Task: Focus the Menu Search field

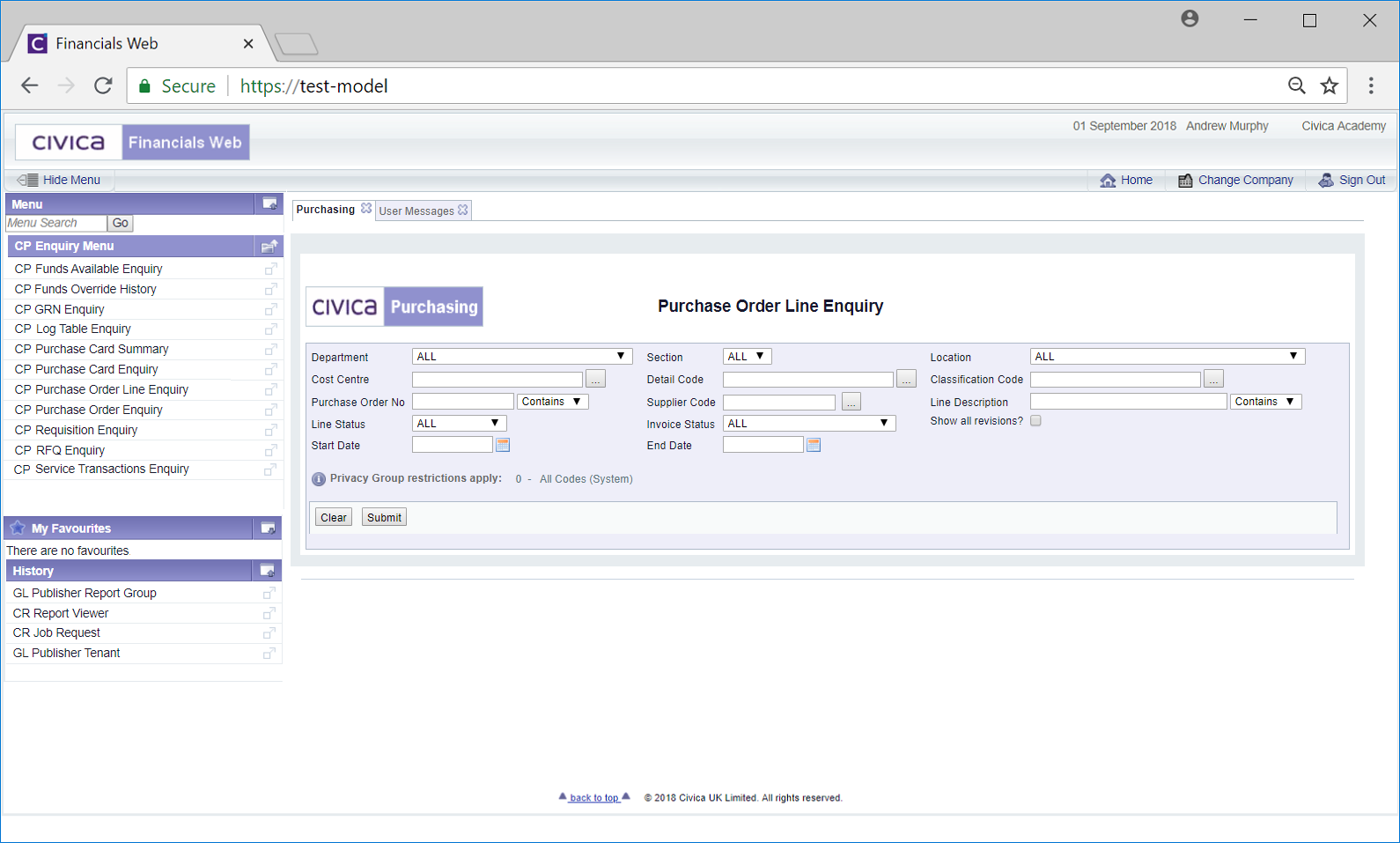Action: click(56, 223)
